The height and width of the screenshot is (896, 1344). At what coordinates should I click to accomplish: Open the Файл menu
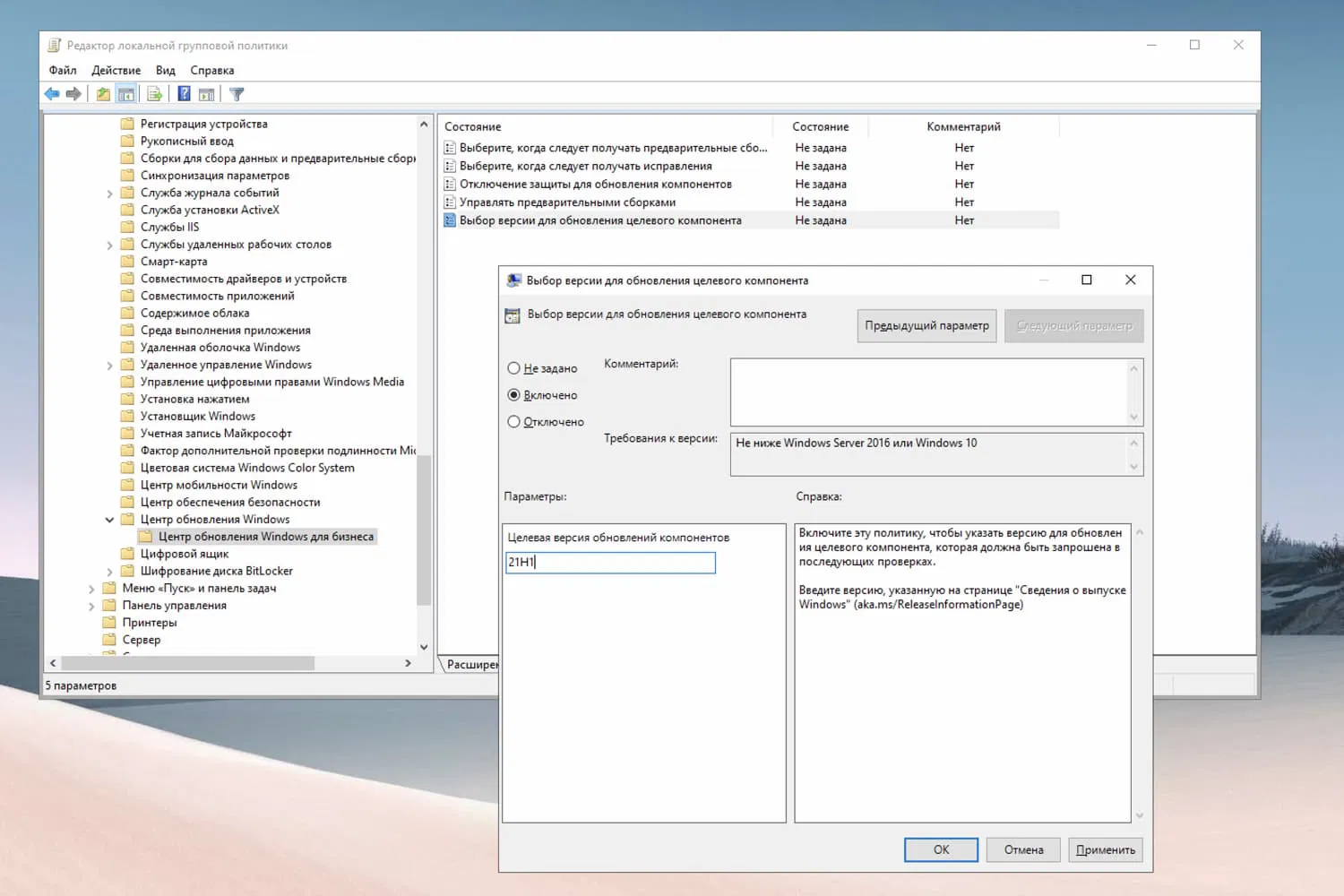pyautogui.click(x=63, y=70)
